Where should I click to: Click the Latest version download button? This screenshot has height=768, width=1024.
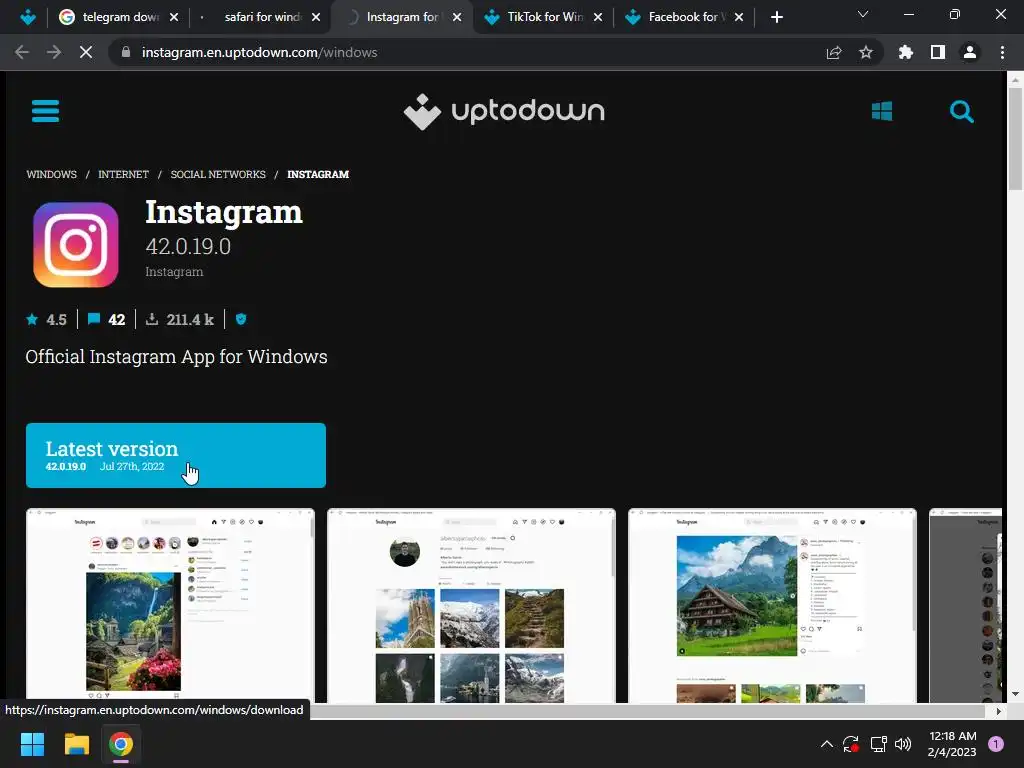click(x=176, y=455)
